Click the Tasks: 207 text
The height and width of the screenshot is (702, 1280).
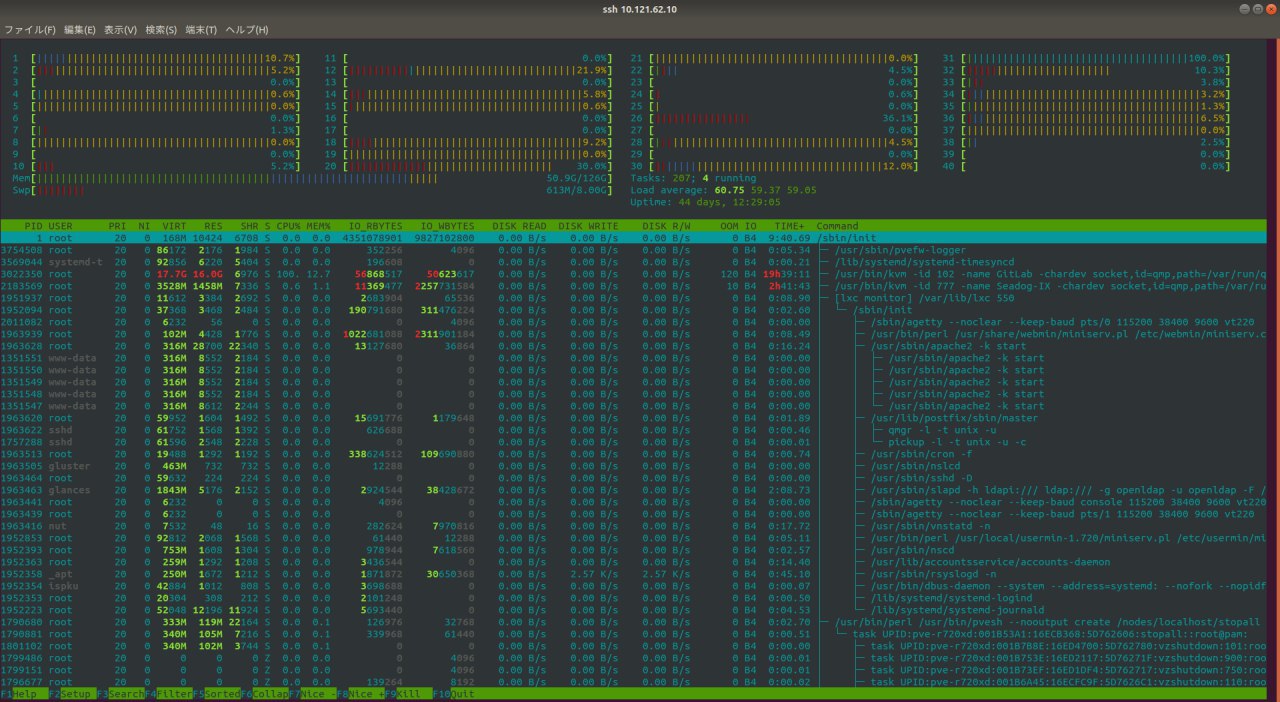(x=694, y=178)
